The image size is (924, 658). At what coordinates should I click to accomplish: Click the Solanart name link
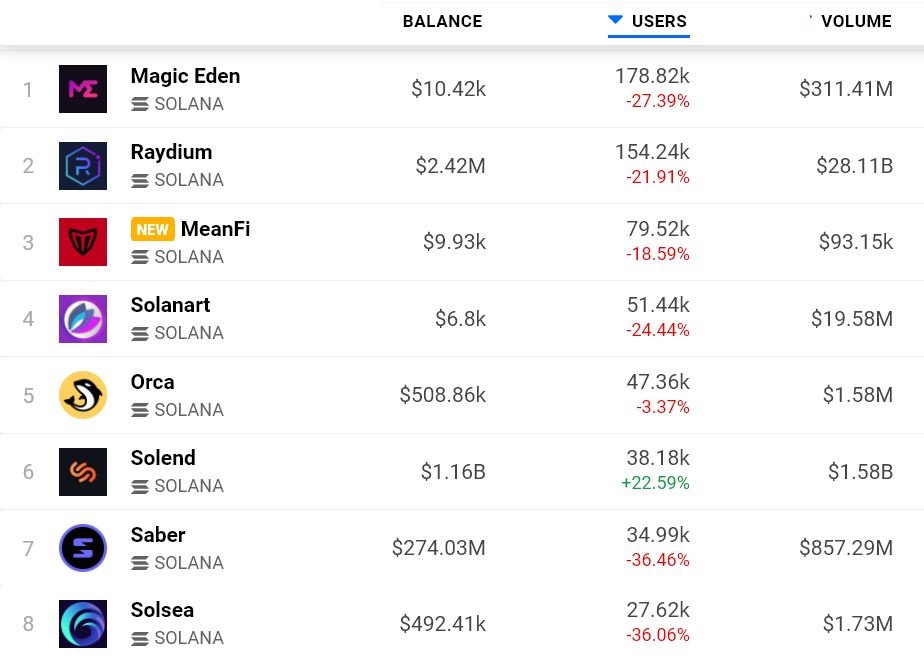[x=170, y=305]
